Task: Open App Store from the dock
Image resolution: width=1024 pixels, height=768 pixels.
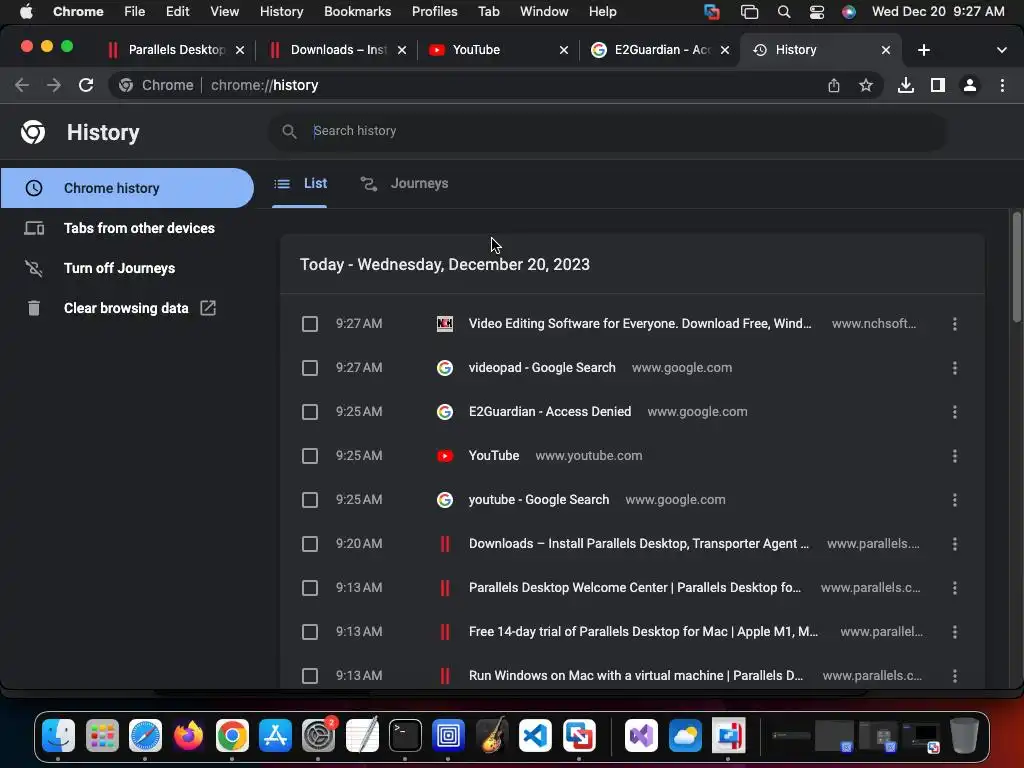Action: coord(275,736)
